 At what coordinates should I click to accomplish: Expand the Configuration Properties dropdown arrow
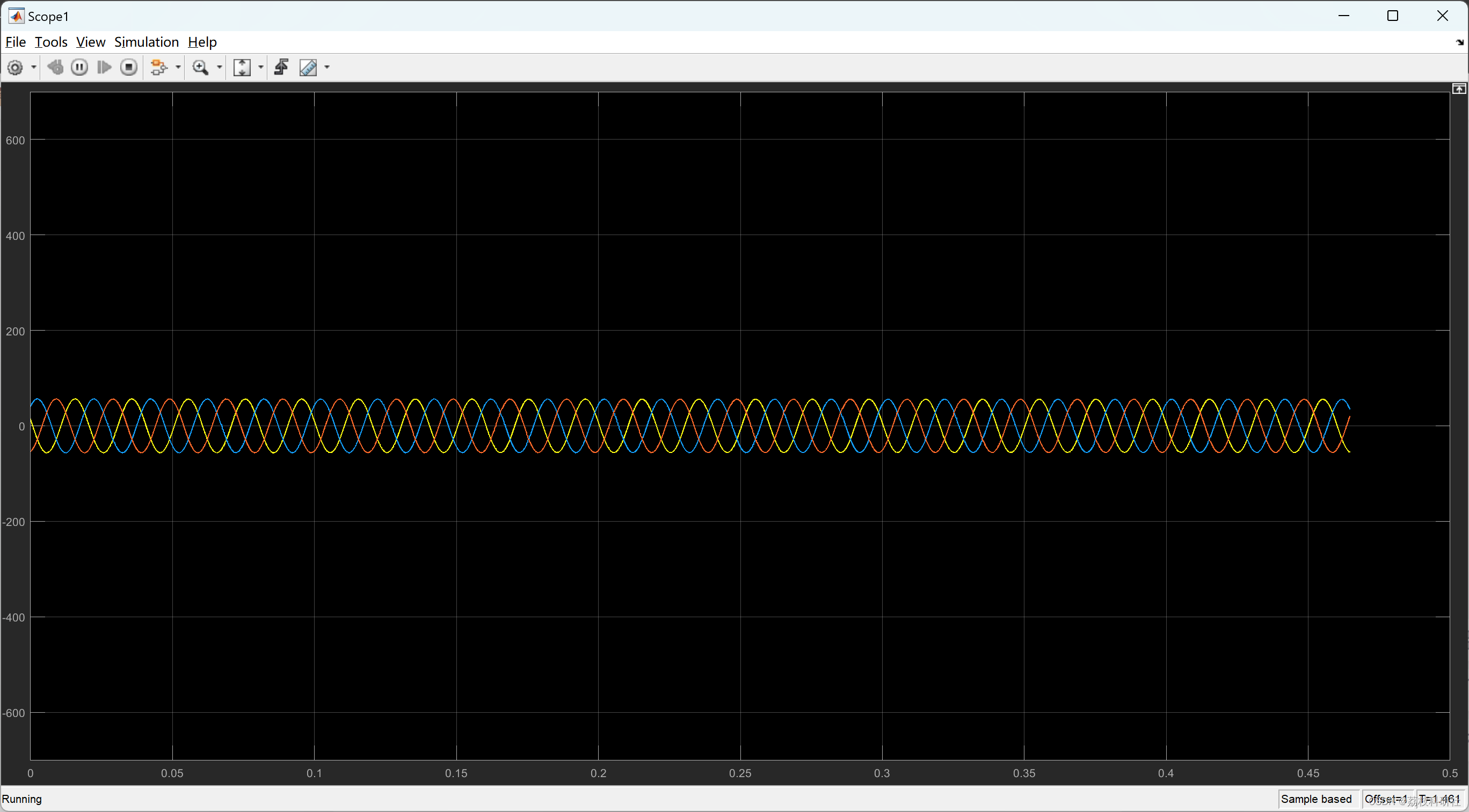tap(34, 67)
